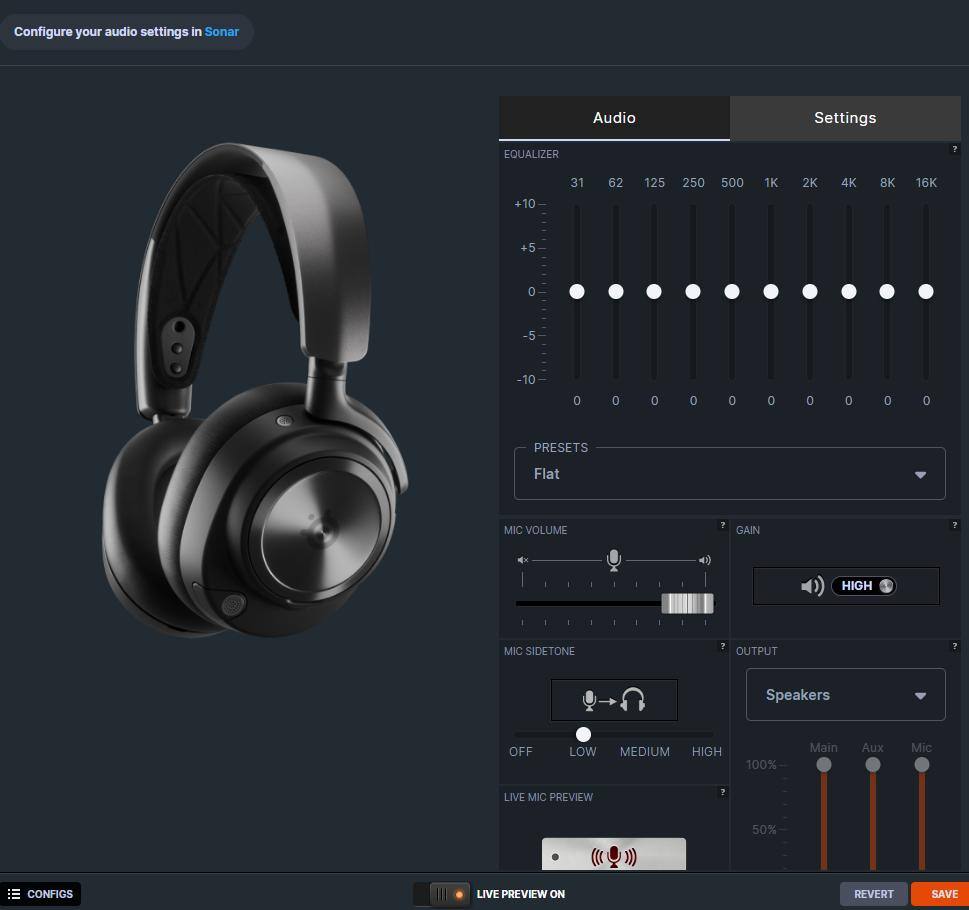The width and height of the screenshot is (969, 910).
Task: Switch to the Settings tab
Action: pos(845,118)
